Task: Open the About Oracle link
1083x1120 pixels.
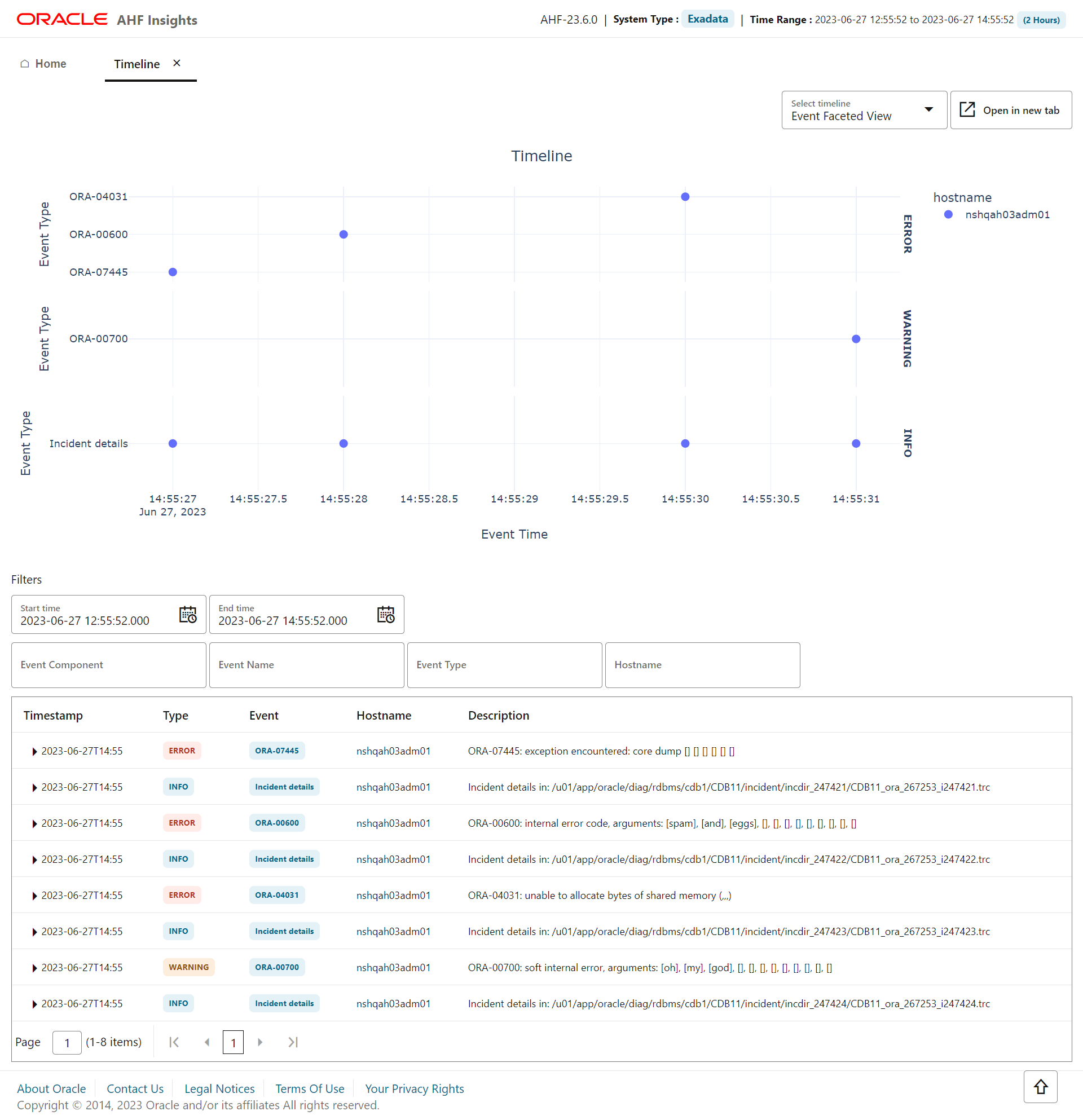Action: (x=51, y=1088)
